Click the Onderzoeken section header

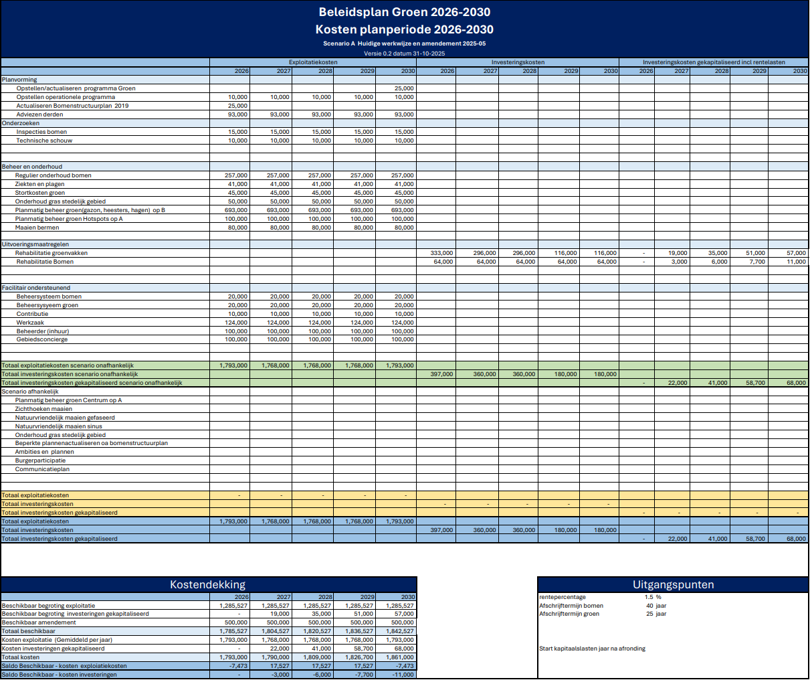pyautogui.click(x=21, y=123)
